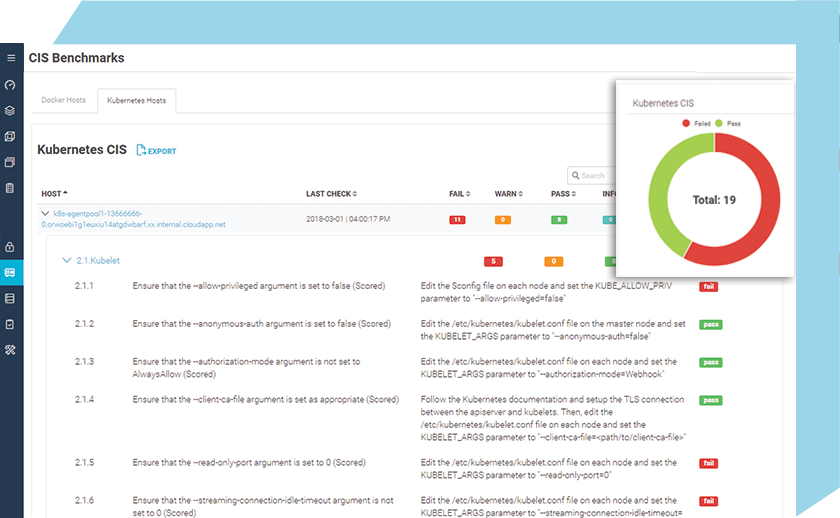Open the tools wrench icon in sidebar
840x518 pixels.
[x=11, y=350]
